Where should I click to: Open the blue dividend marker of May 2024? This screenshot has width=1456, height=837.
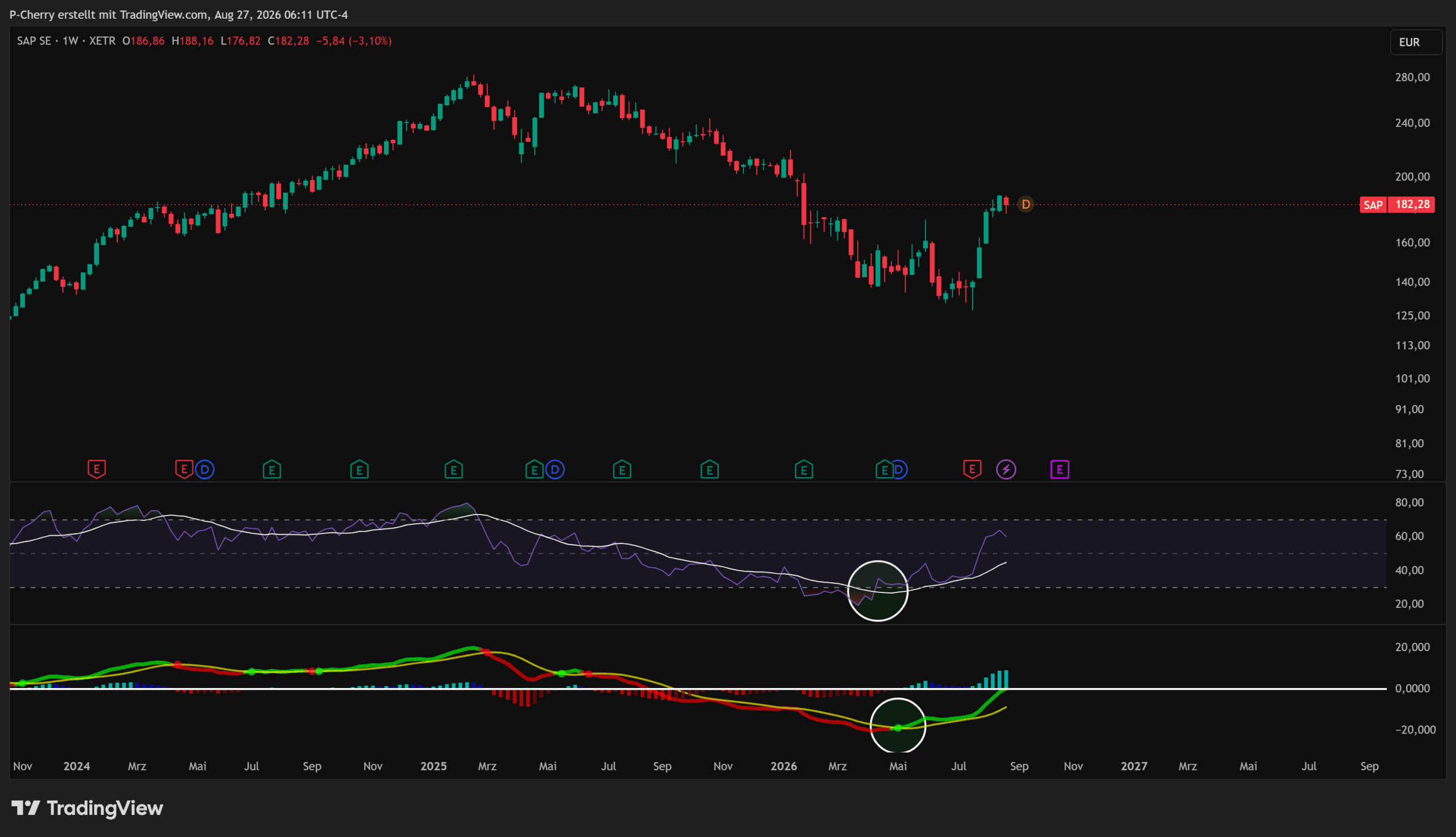tap(205, 470)
